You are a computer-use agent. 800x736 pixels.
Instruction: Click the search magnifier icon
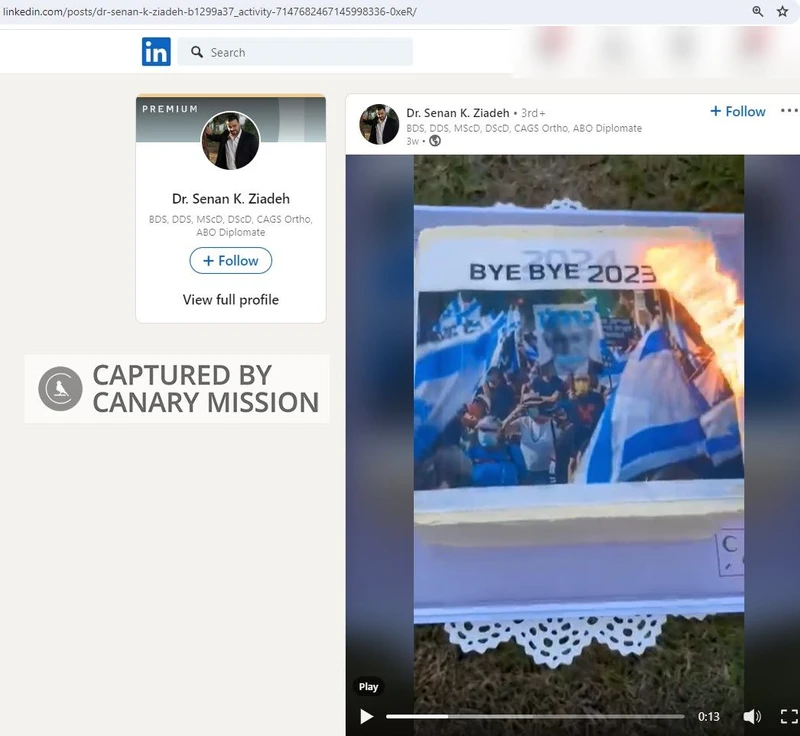click(x=196, y=51)
